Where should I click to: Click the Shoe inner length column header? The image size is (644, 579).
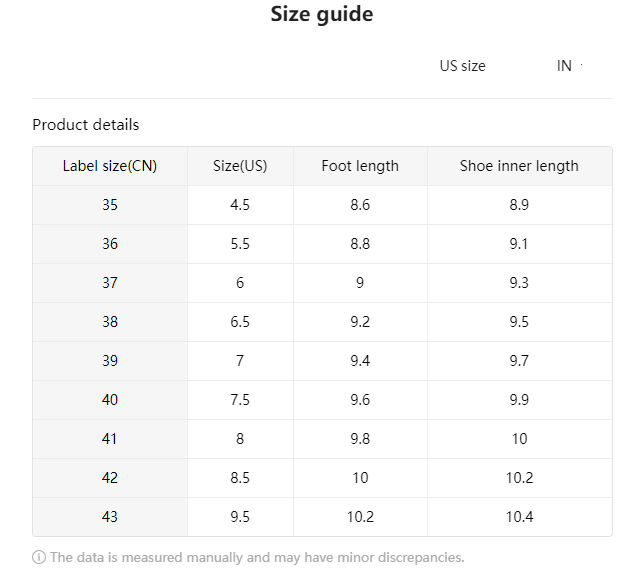click(x=519, y=166)
